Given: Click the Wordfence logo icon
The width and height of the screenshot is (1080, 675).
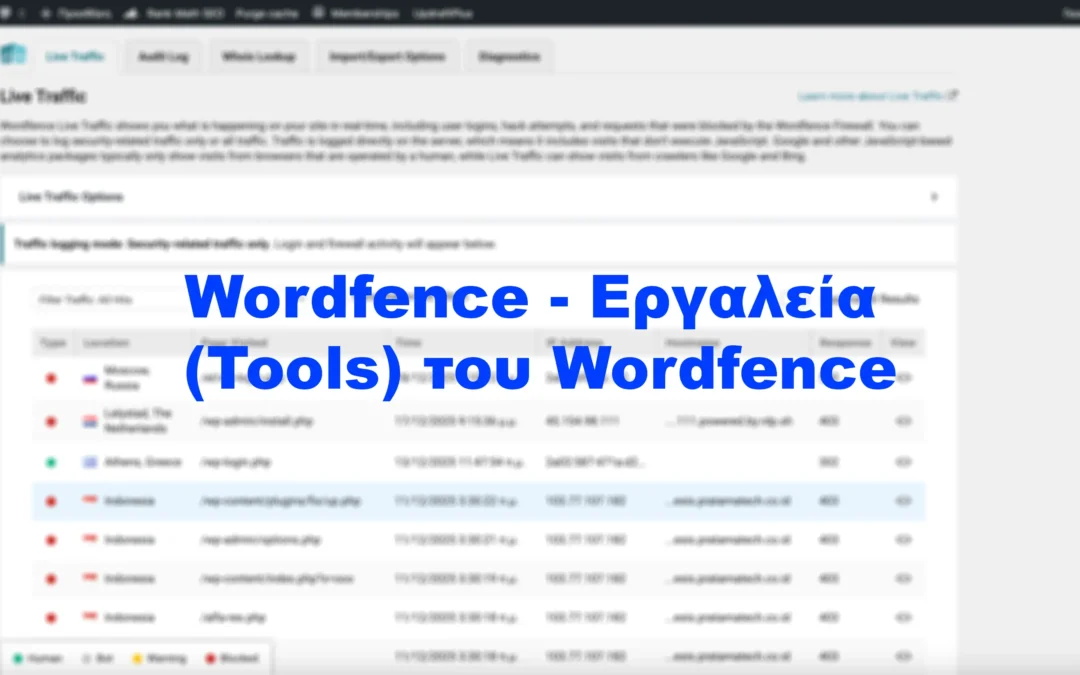Looking at the screenshot, I should (13, 54).
